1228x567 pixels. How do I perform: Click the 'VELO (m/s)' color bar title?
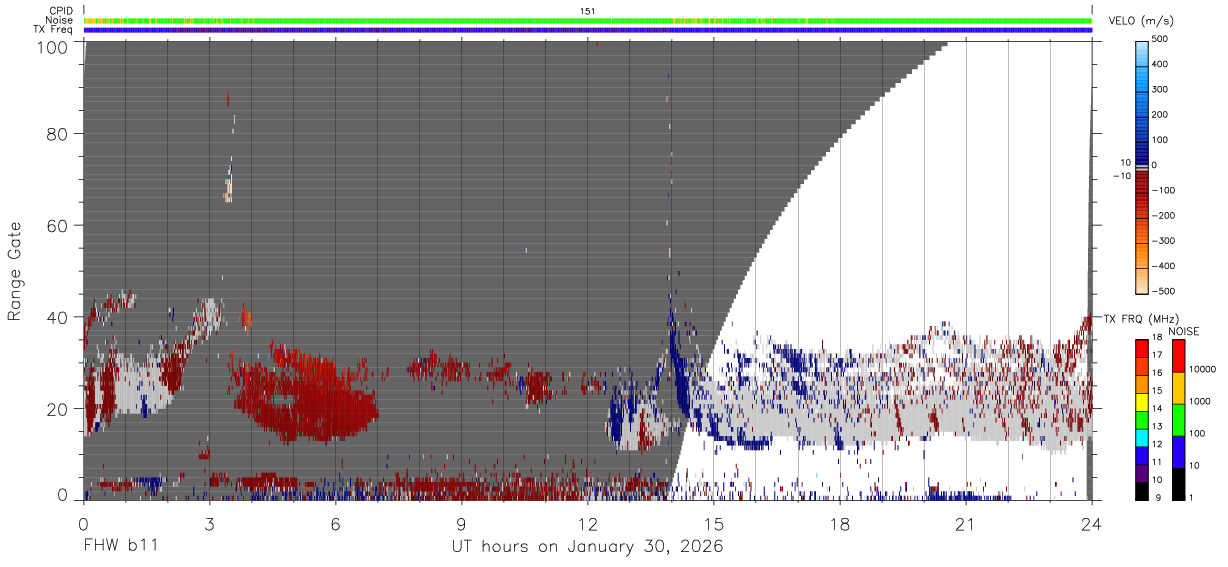point(1143,23)
